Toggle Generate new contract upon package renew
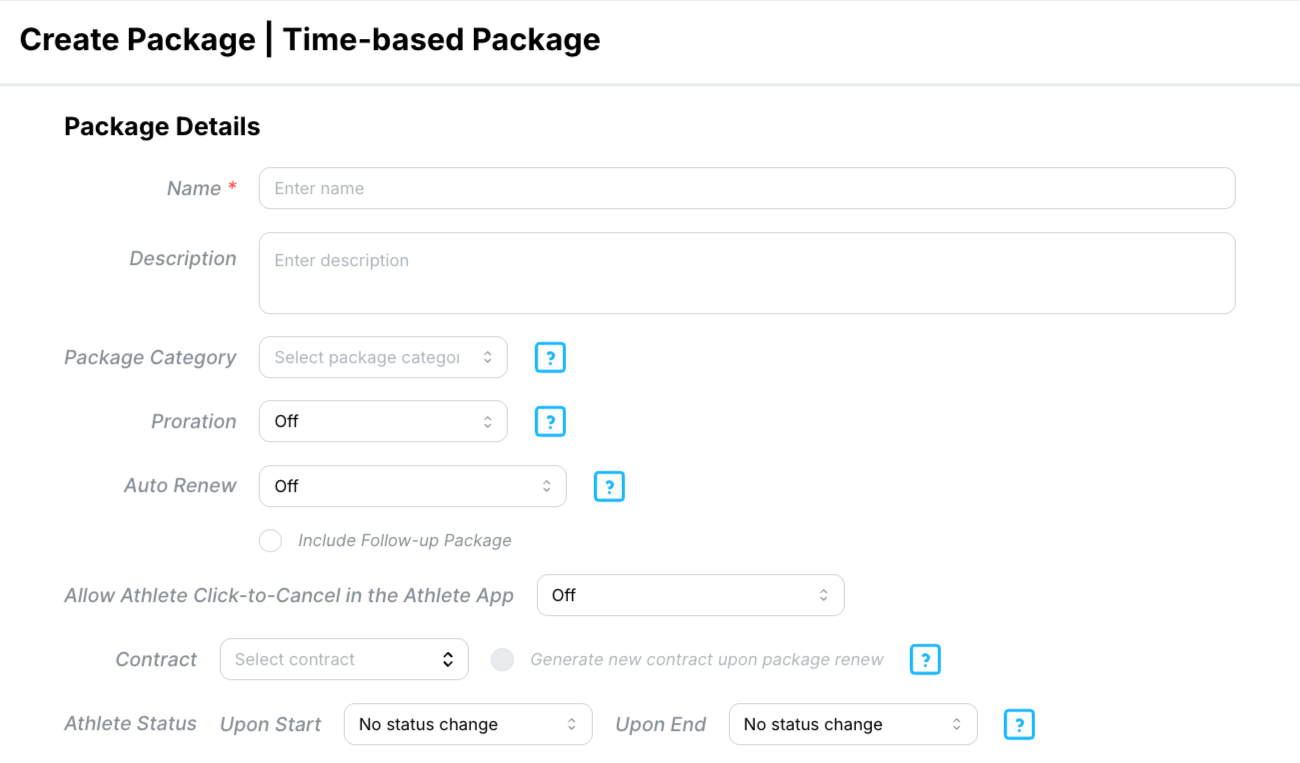 click(x=502, y=659)
